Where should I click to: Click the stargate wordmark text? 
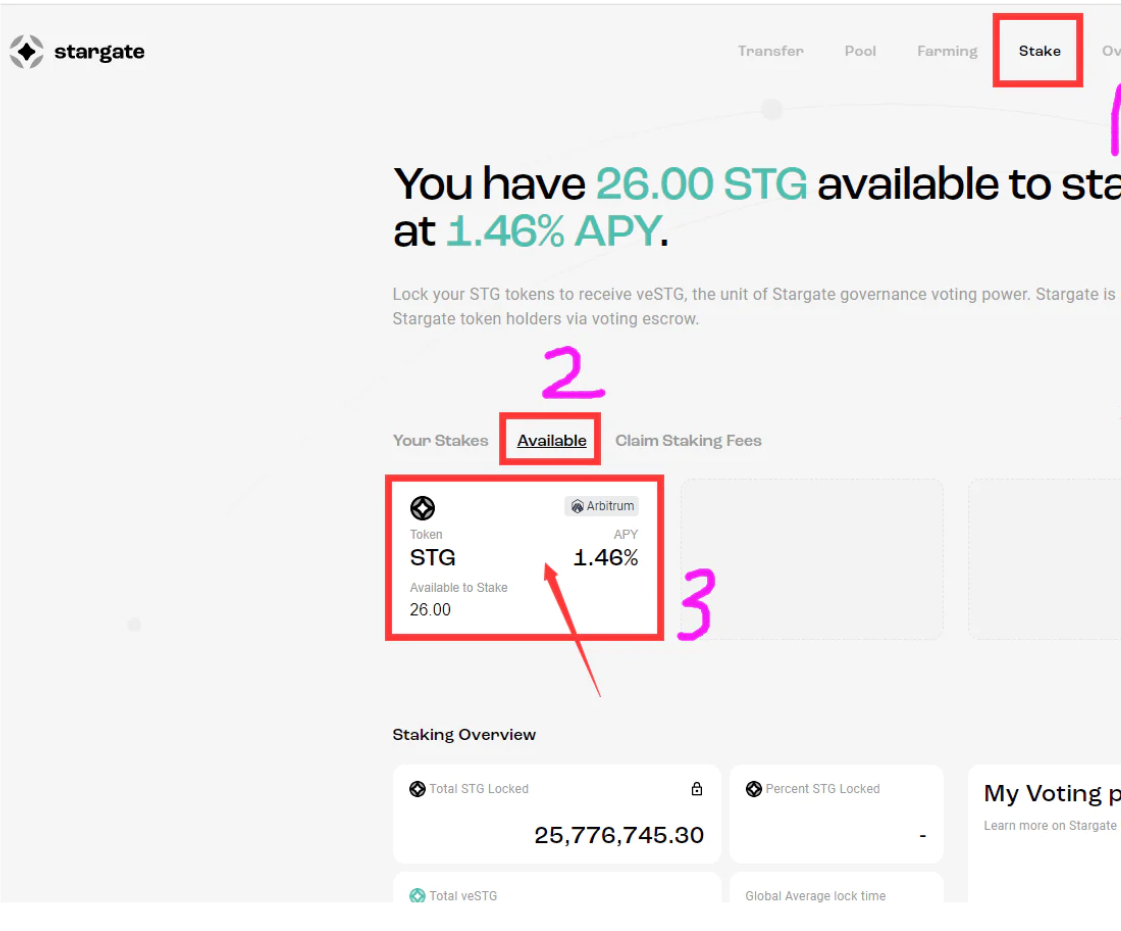coord(99,52)
